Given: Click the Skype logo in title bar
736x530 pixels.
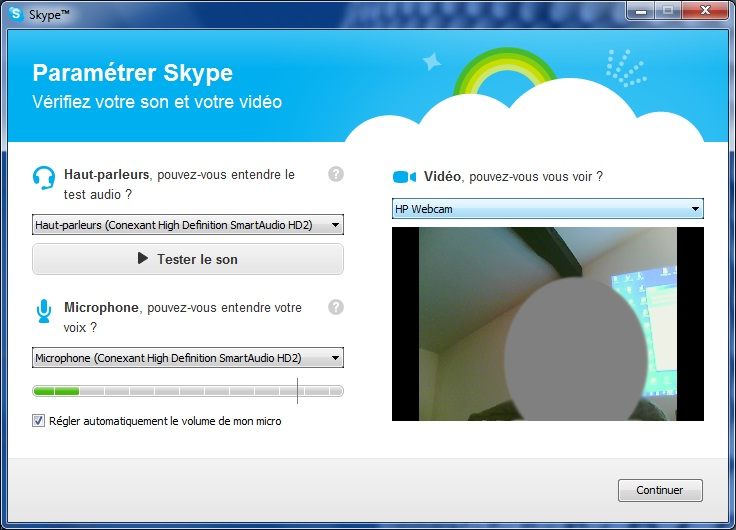Looking at the screenshot, I should (16, 14).
